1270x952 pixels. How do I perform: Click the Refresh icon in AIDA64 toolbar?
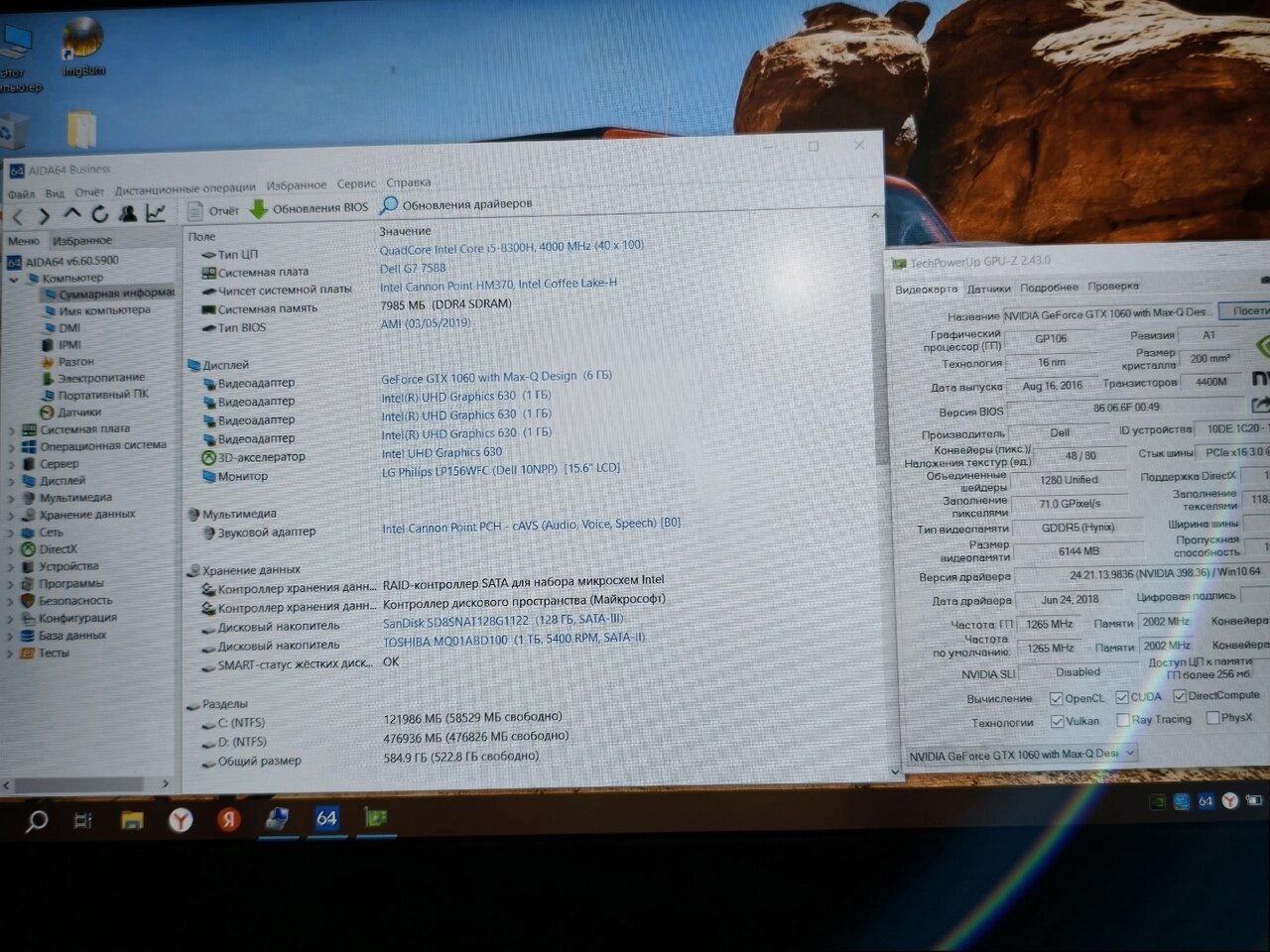click(99, 214)
